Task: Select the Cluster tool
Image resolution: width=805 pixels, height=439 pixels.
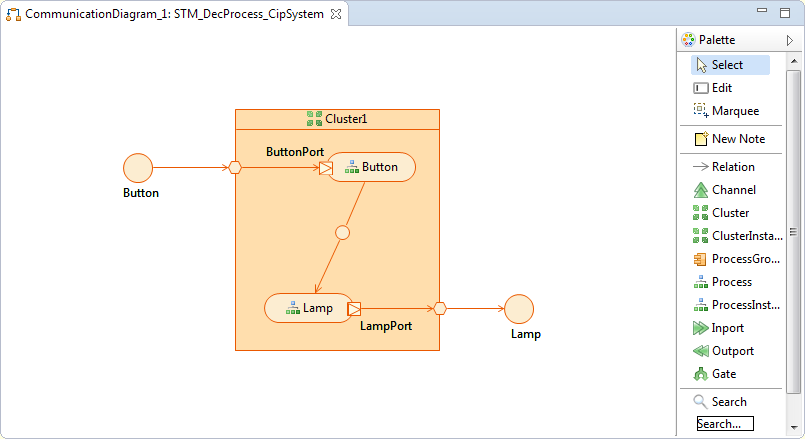Action: pyautogui.click(x=730, y=213)
